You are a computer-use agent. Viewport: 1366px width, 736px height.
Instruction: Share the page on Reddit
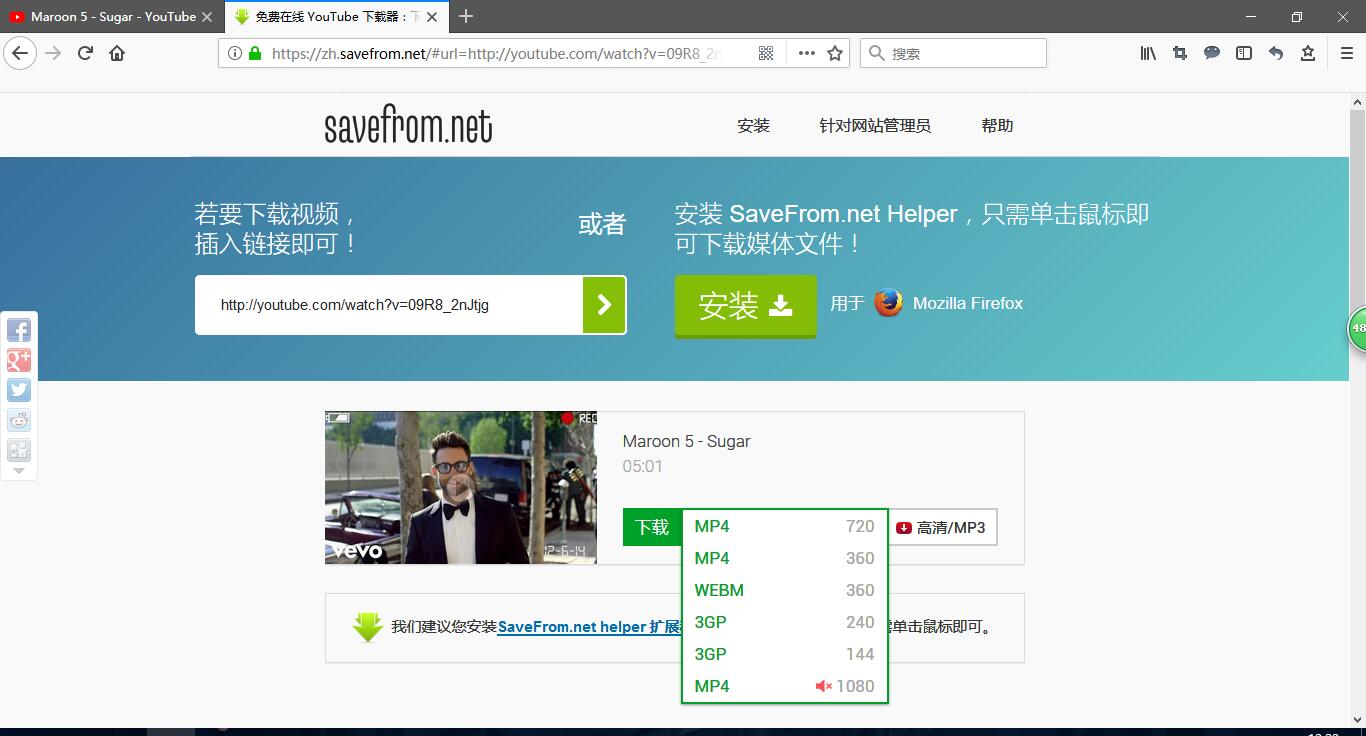pos(19,420)
